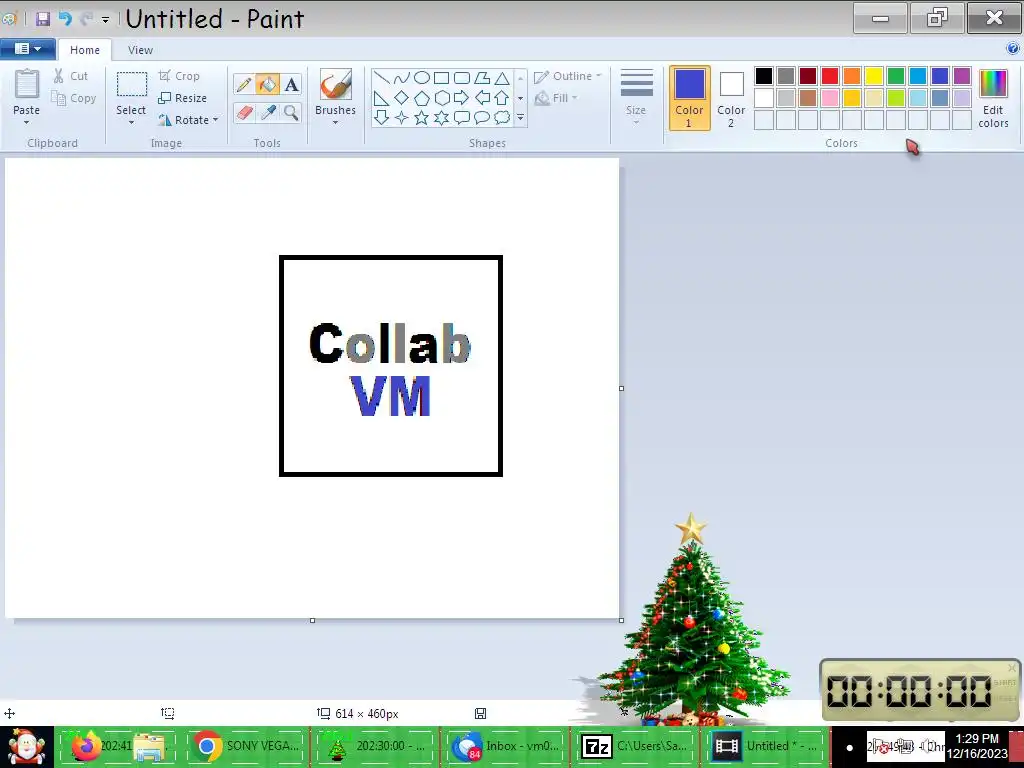Choose the Cloud callout shape
This screenshot has width=1024, height=768.
tap(502, 118)
